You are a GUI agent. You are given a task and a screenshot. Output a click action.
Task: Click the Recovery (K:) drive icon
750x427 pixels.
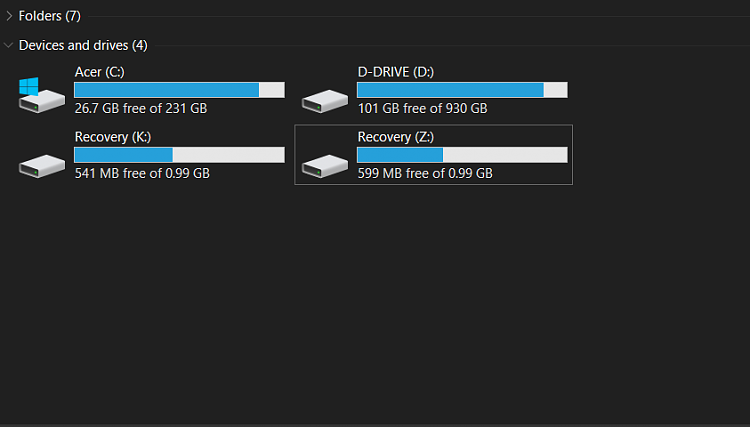click(41, 164)
